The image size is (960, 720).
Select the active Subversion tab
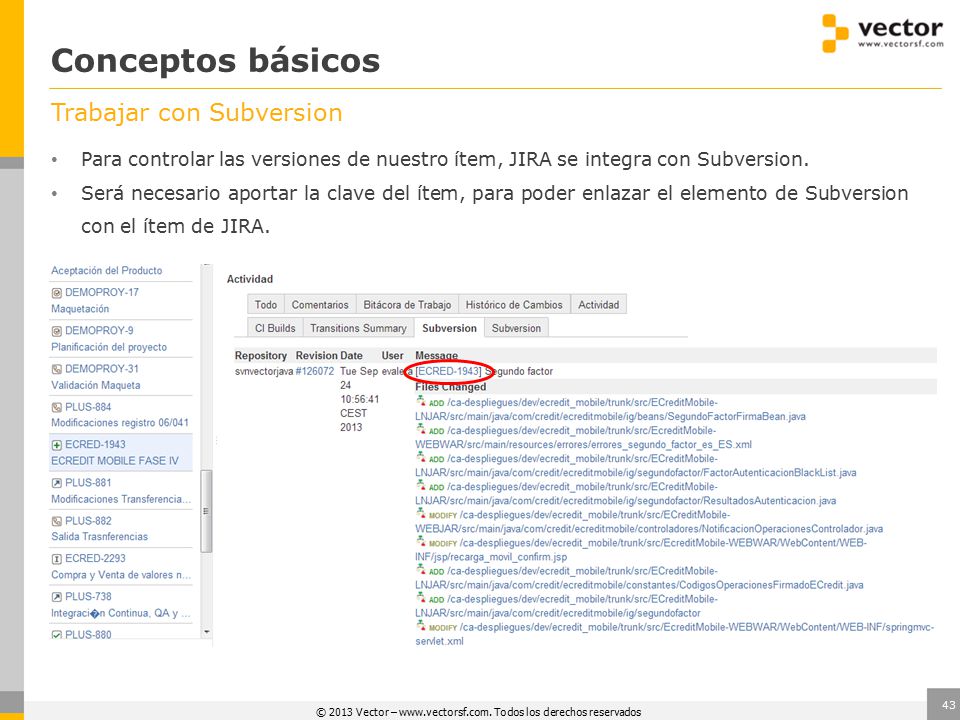(449, 328)
